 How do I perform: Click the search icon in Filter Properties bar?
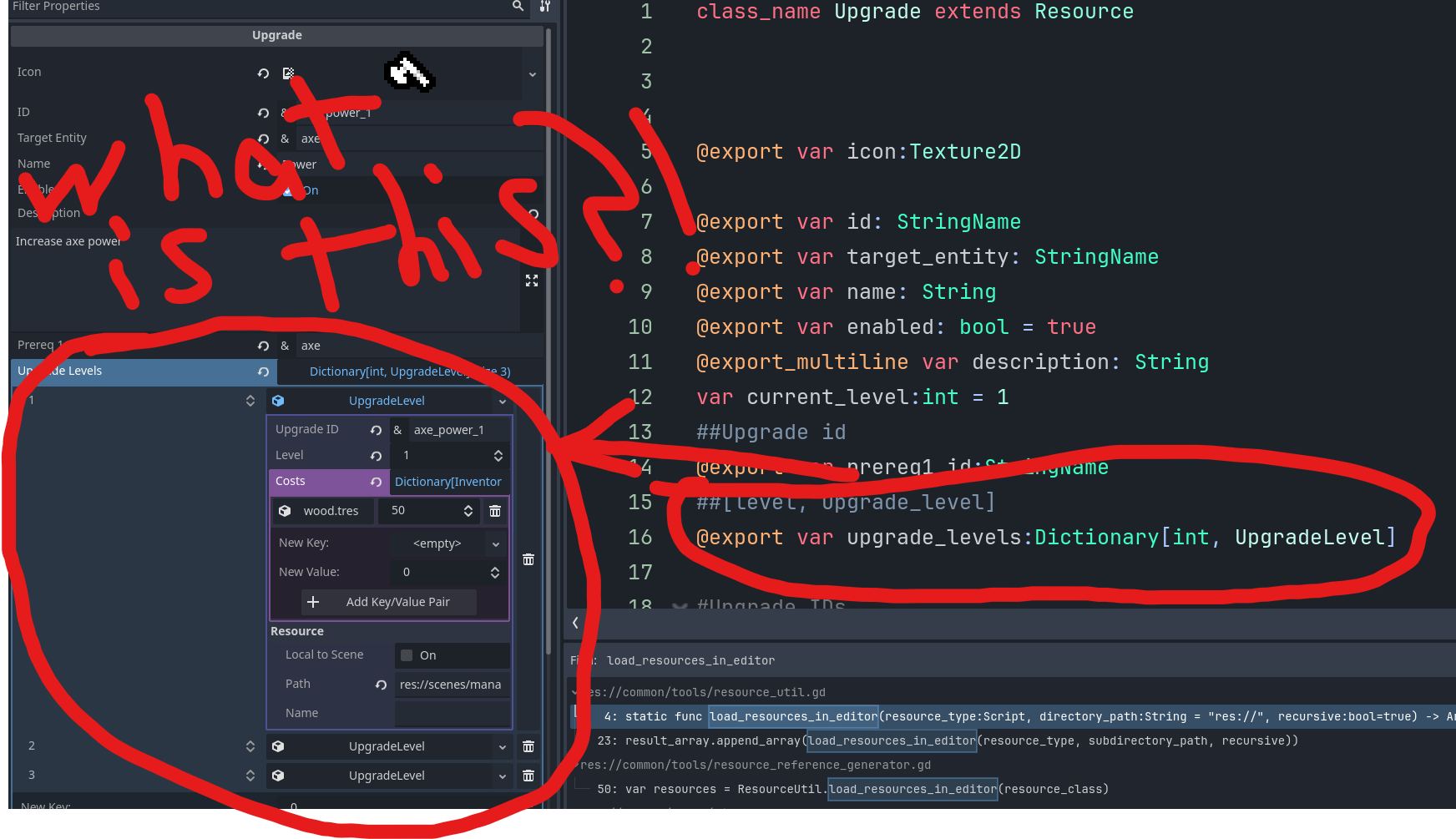[518, 6]
